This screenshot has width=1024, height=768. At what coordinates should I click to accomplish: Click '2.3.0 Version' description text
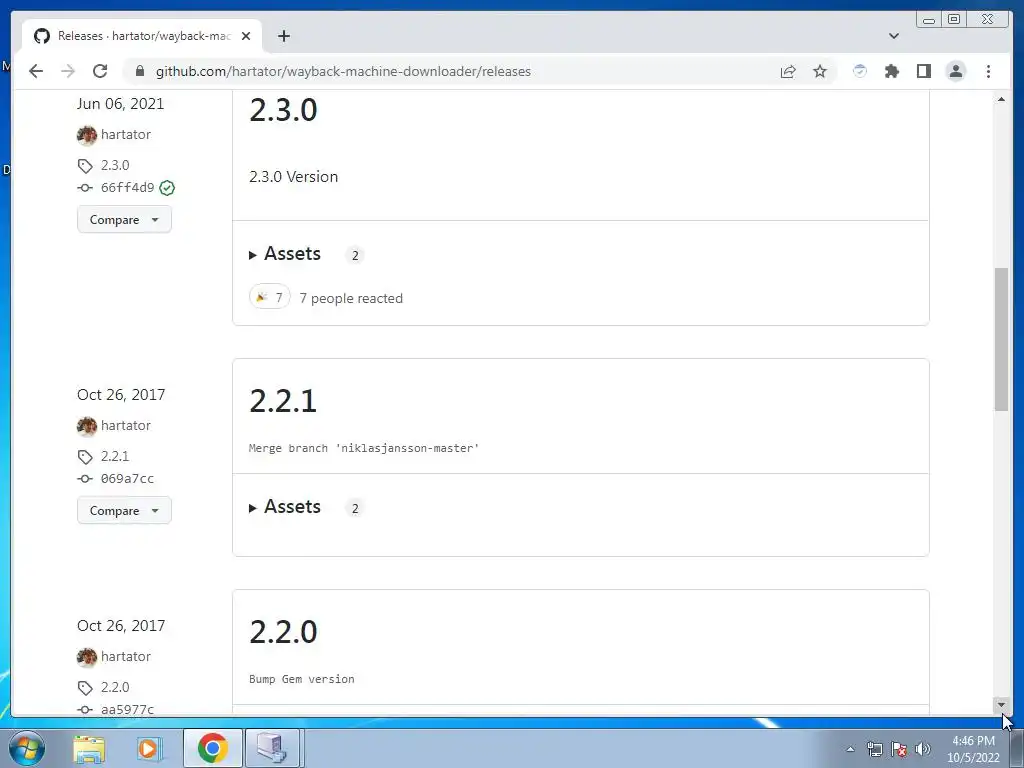[x=293, y=176]
